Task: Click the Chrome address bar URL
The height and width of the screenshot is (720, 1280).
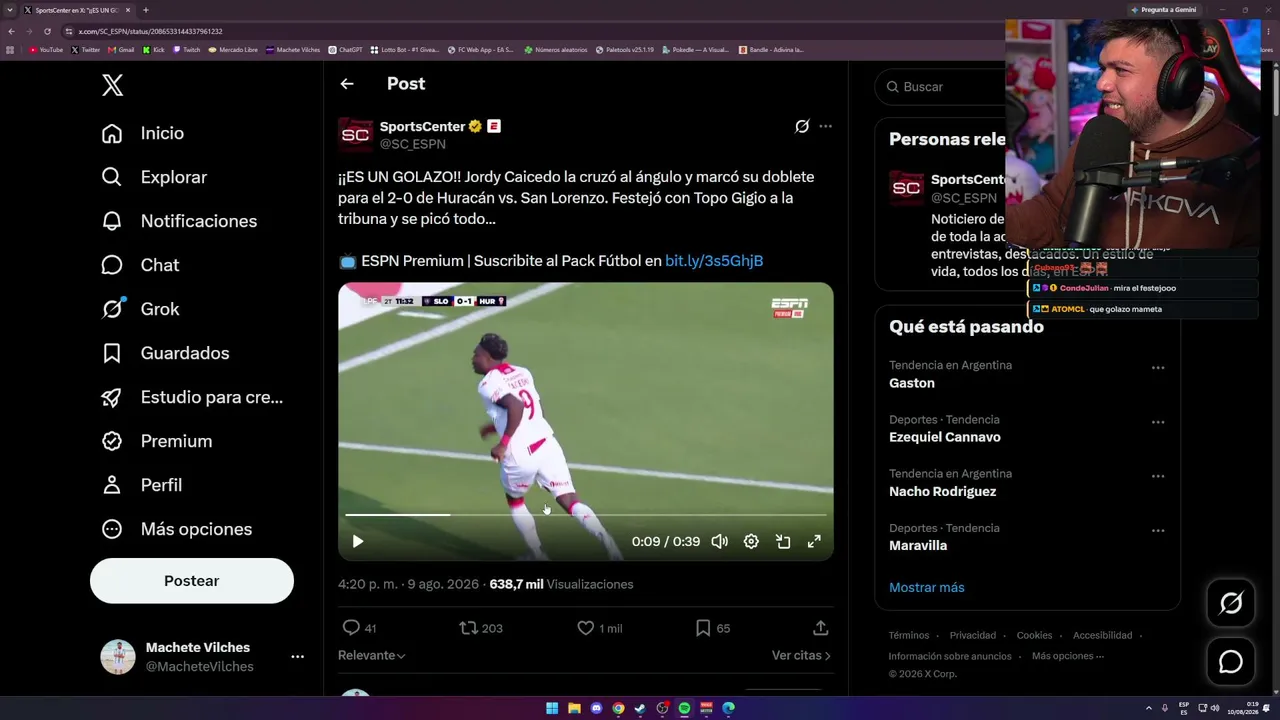Action: coord(151,31)
